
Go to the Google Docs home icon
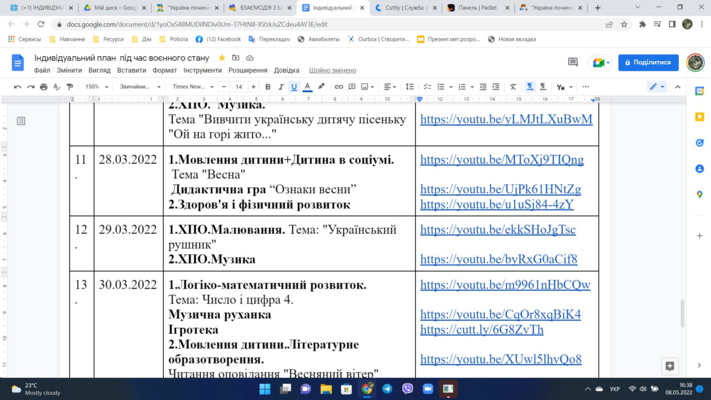[x=18, y=63]
